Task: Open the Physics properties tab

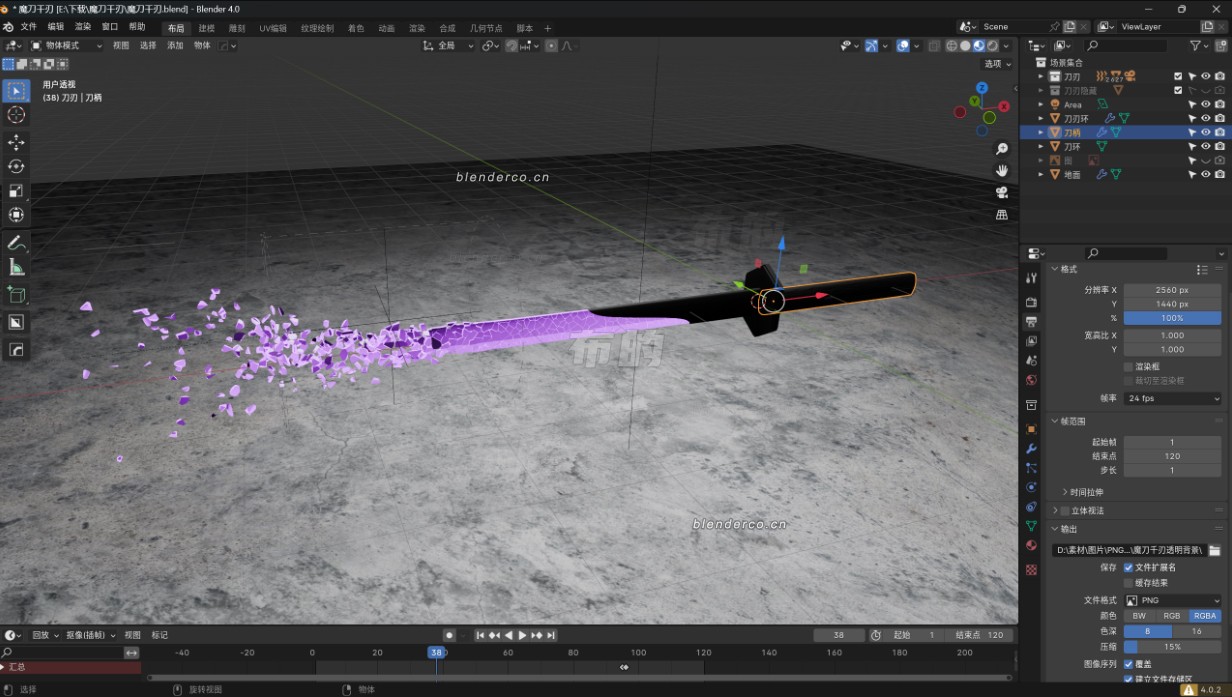Action: coord(1031,488)
